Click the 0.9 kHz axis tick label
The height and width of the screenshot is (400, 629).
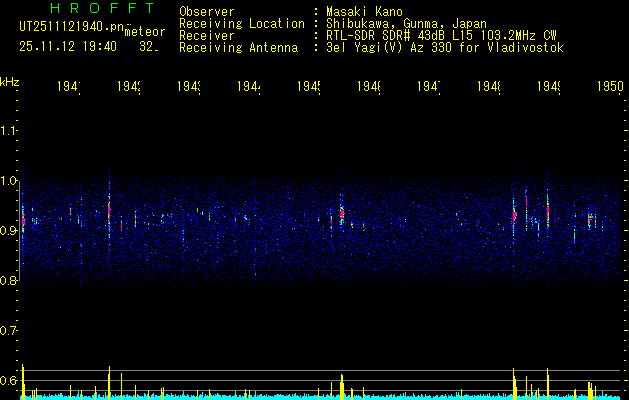click(8, 231)
